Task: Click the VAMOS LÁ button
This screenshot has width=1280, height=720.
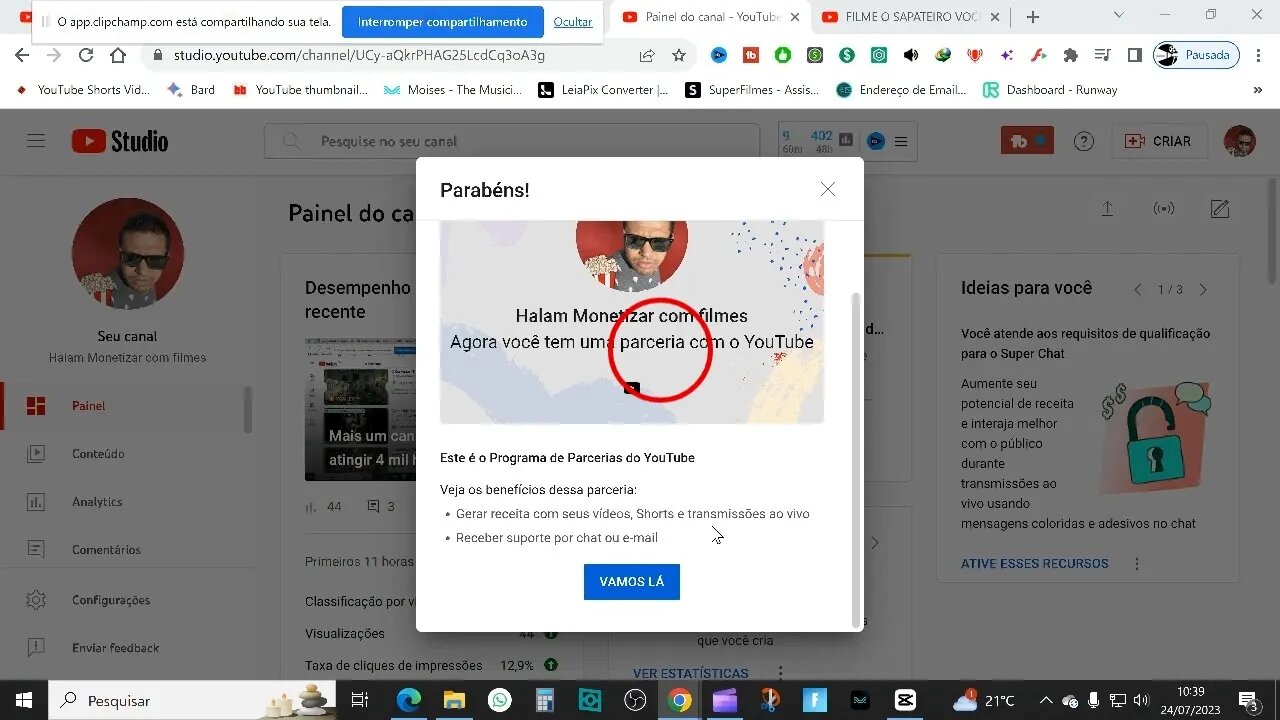Action: click(x=632, y=582)
